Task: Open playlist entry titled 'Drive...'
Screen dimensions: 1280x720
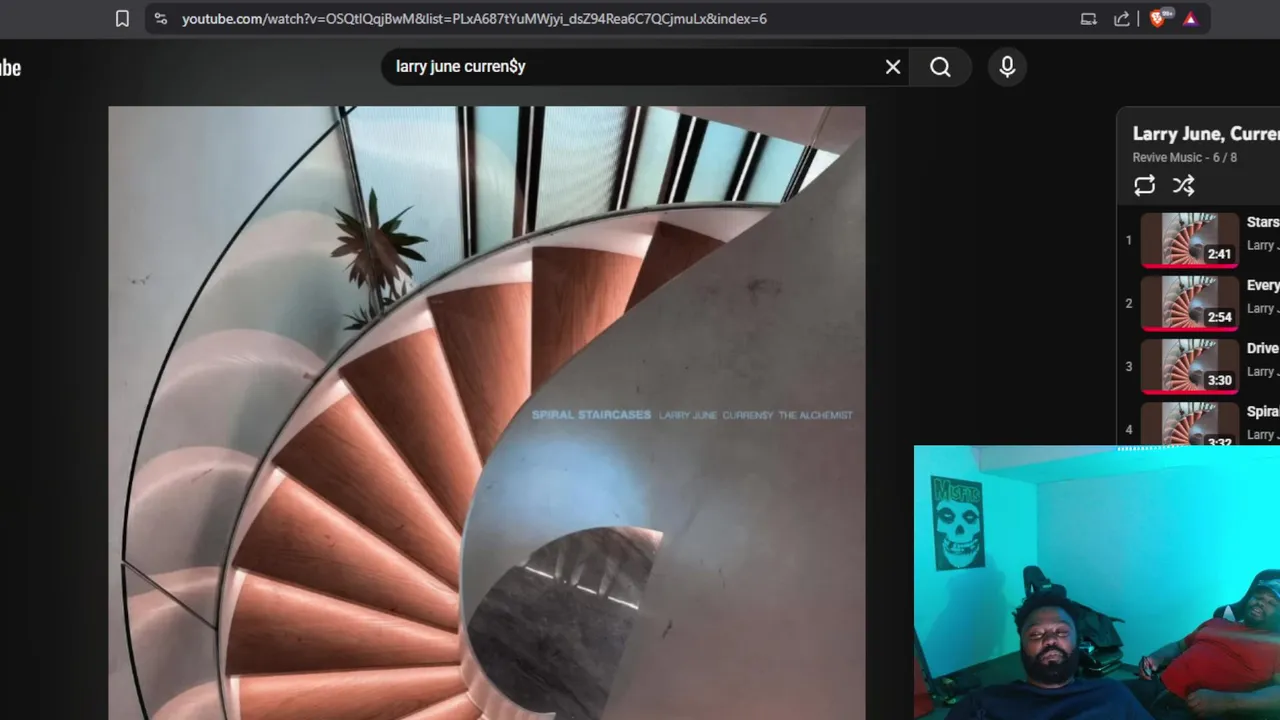Action: click(x=1263, y=348)
